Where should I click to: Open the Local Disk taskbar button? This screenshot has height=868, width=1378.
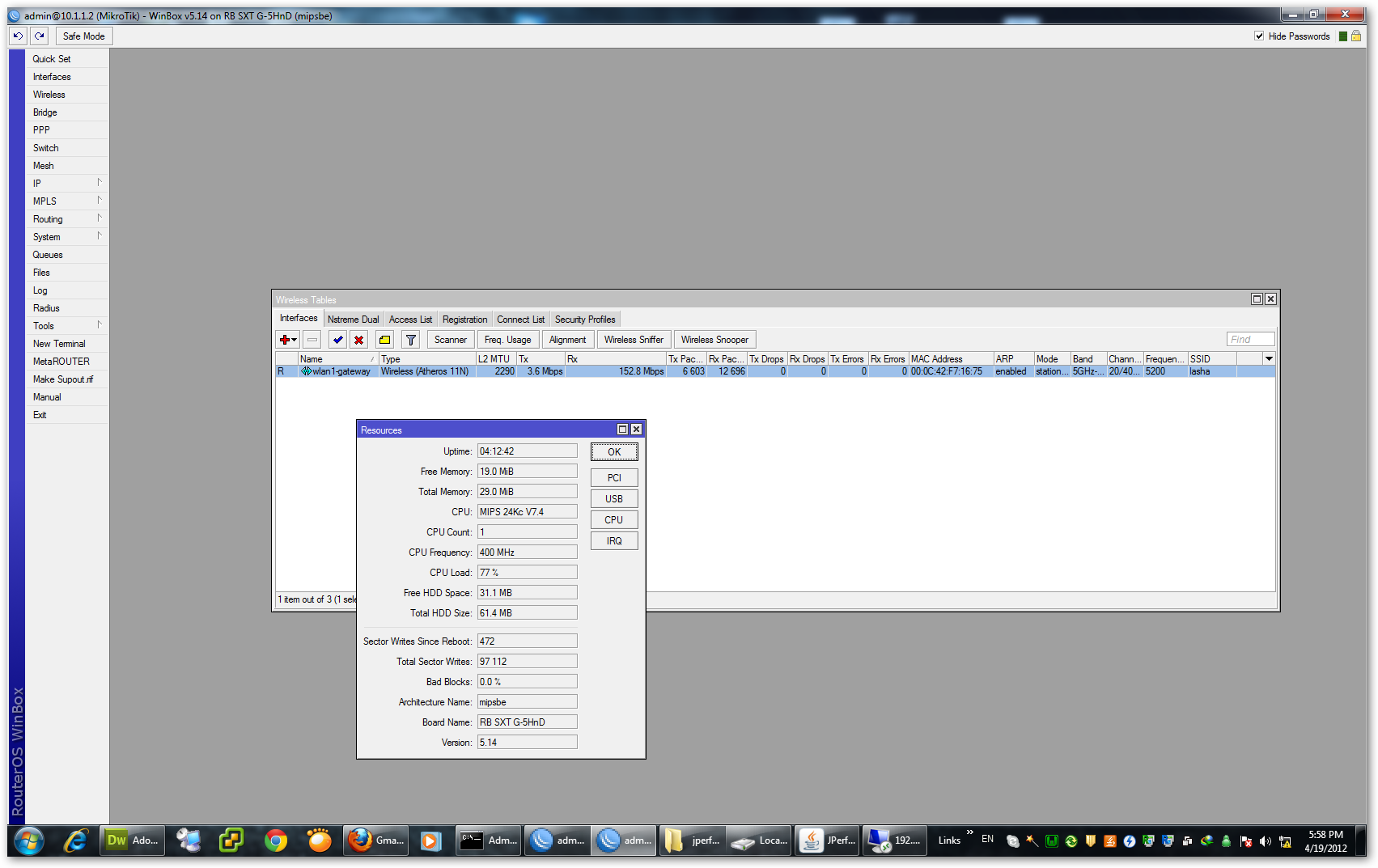tap(758, 840)
